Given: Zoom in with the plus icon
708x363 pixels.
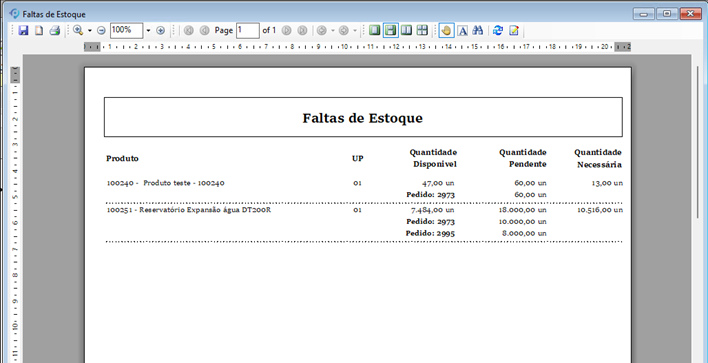Looking at the screenshot, I should pos(160,30).
